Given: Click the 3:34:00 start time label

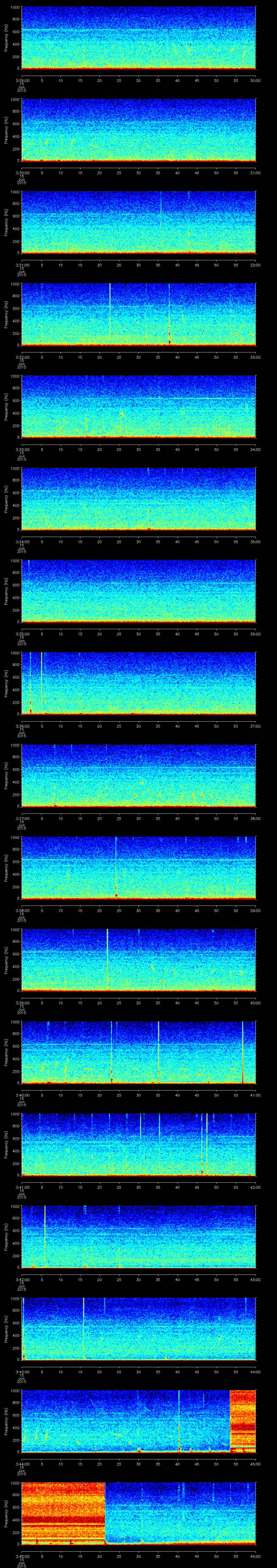Looking at the screenshot, I should 22,542.
